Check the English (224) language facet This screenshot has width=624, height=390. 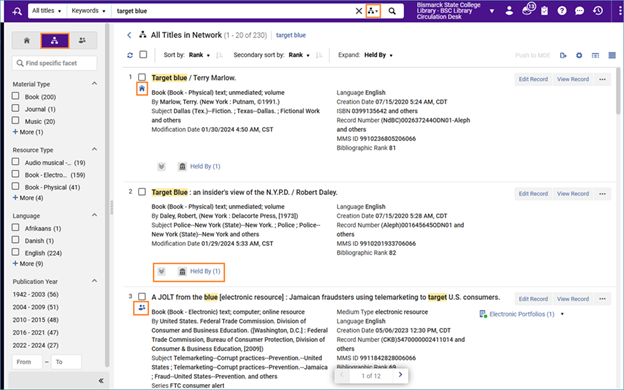click(x=16, y=252)
